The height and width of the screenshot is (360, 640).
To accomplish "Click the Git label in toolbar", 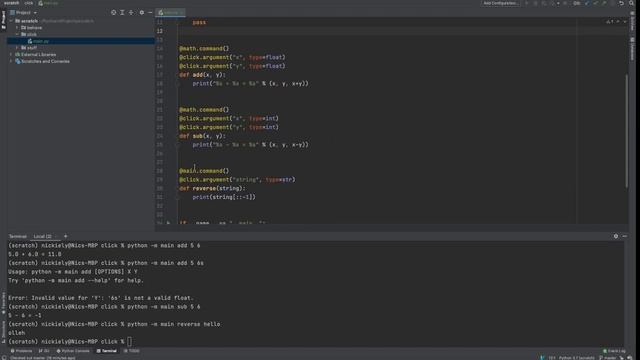I will pyautogui.click(x=577, y=3).
